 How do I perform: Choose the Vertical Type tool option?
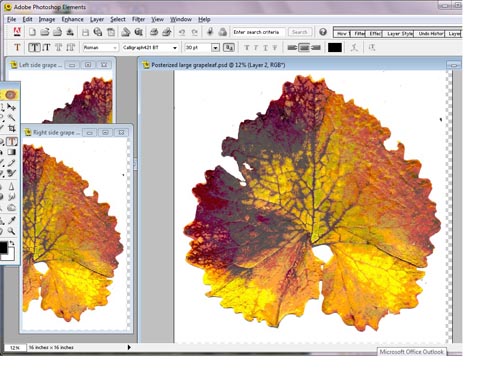46,47
